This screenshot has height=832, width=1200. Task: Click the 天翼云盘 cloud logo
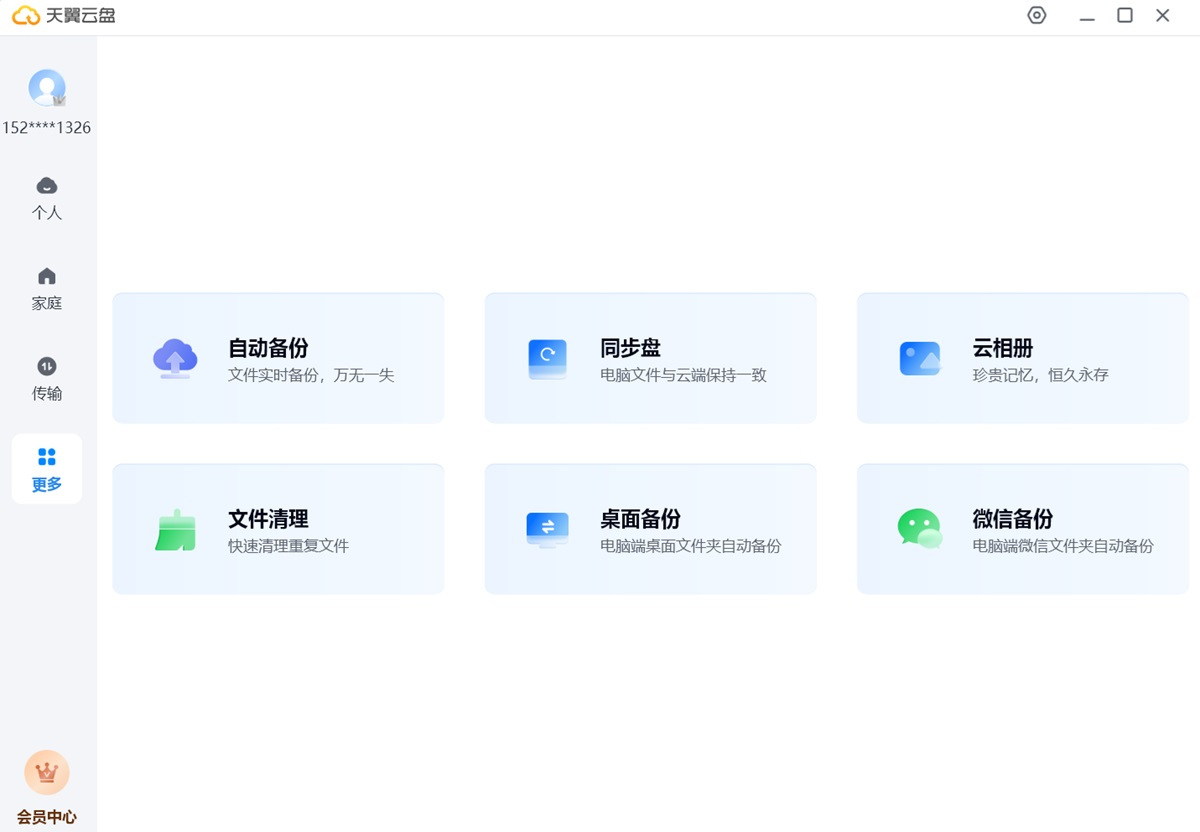coord(26,16)
